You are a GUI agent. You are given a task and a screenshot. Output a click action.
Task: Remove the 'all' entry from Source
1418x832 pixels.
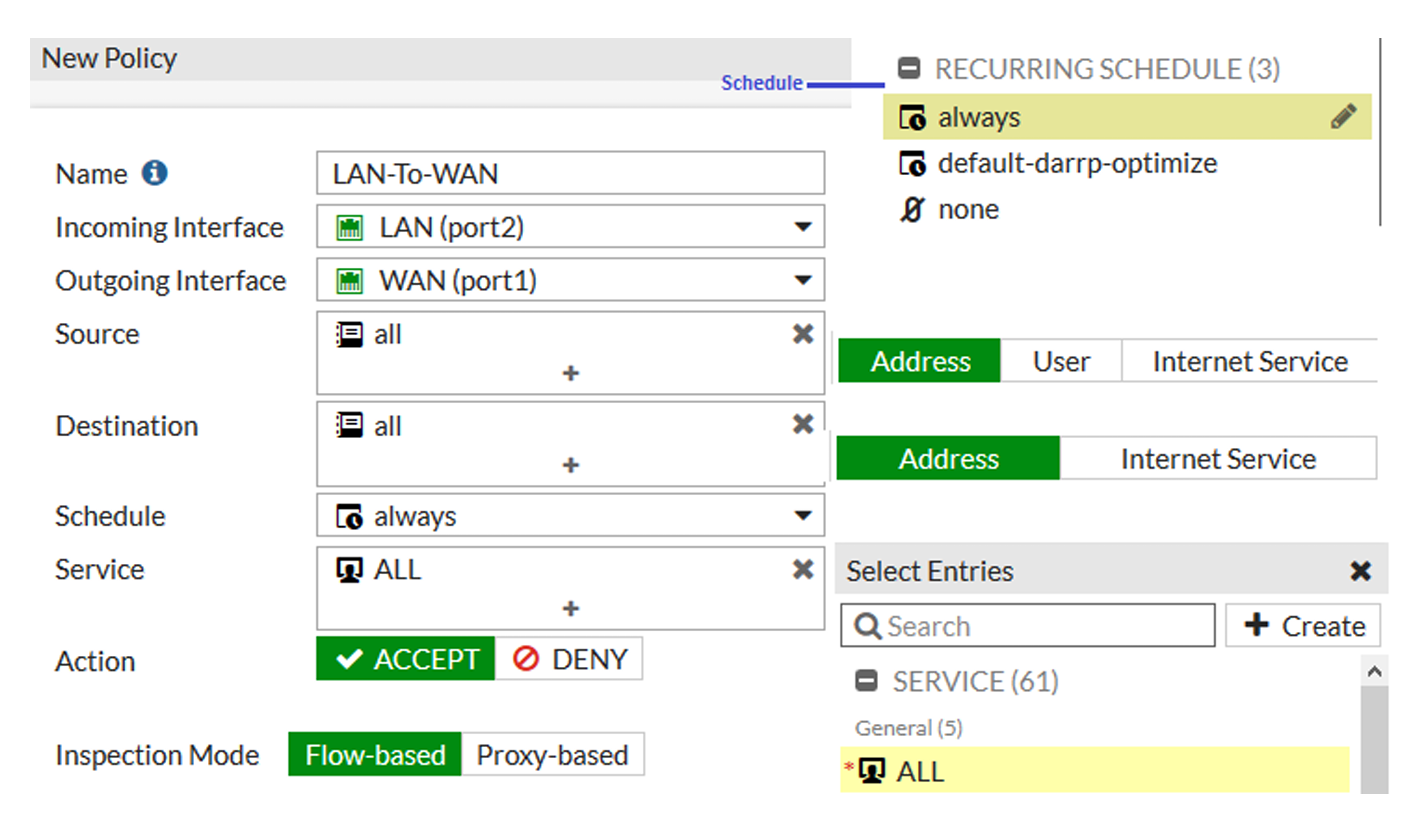point(802,334)
